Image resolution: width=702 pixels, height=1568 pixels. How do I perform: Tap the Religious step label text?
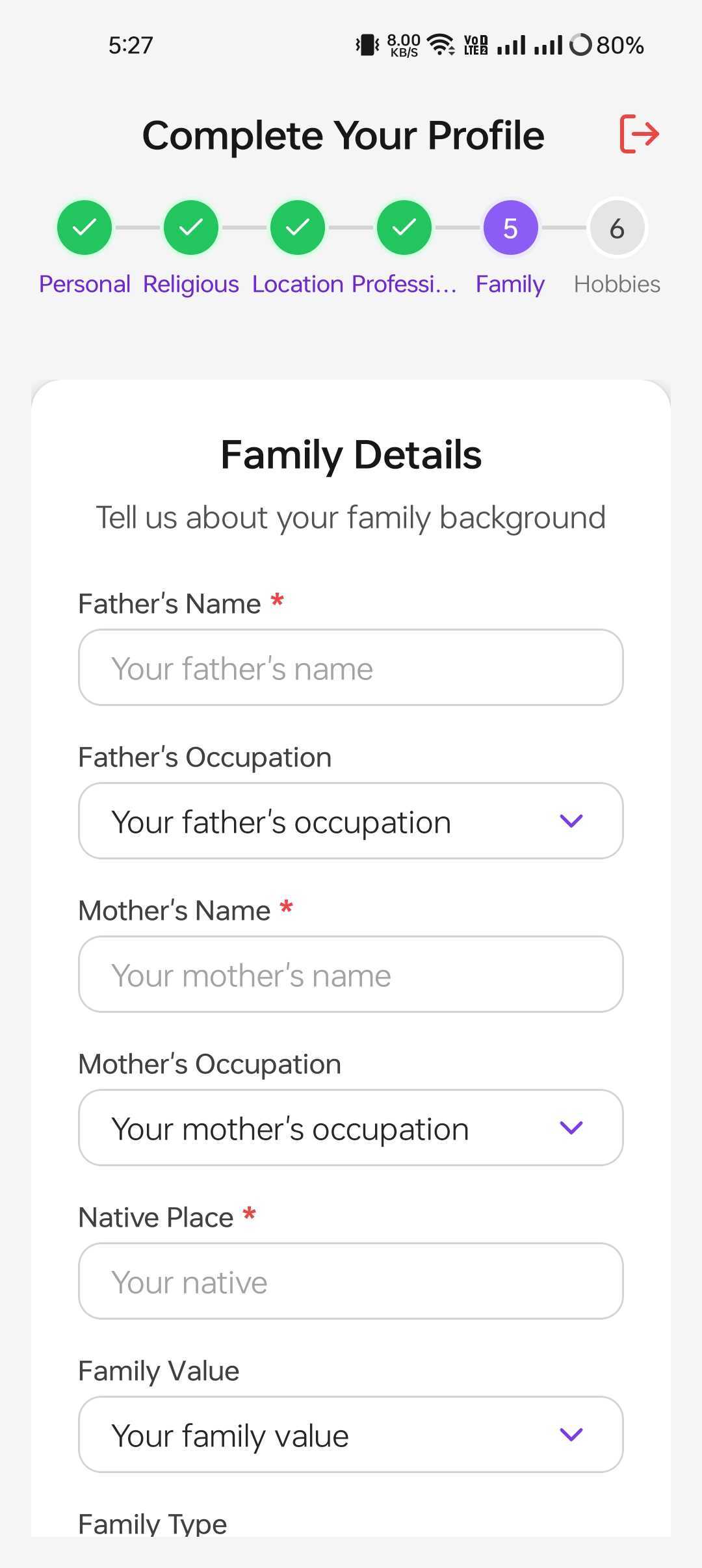click(x=190, y=283)
